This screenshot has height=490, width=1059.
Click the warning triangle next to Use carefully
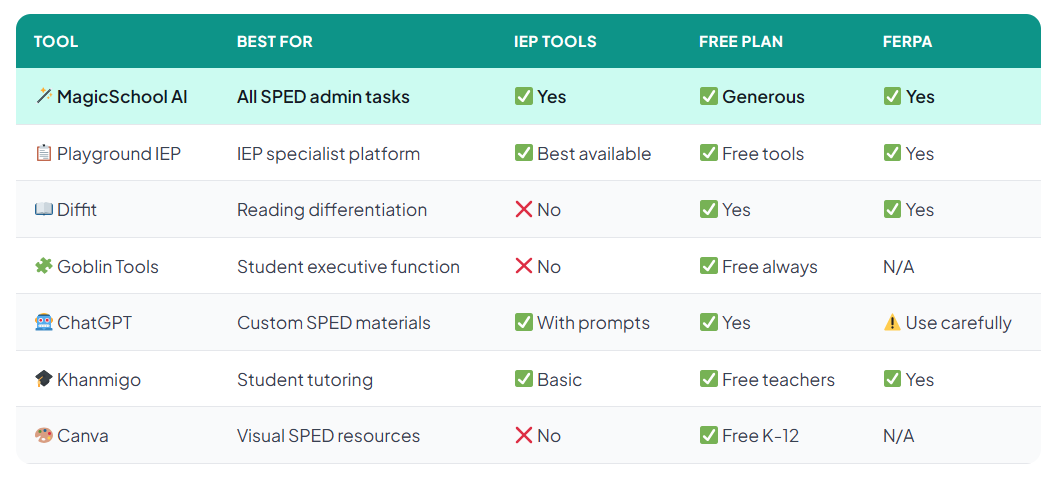point(892,323)
